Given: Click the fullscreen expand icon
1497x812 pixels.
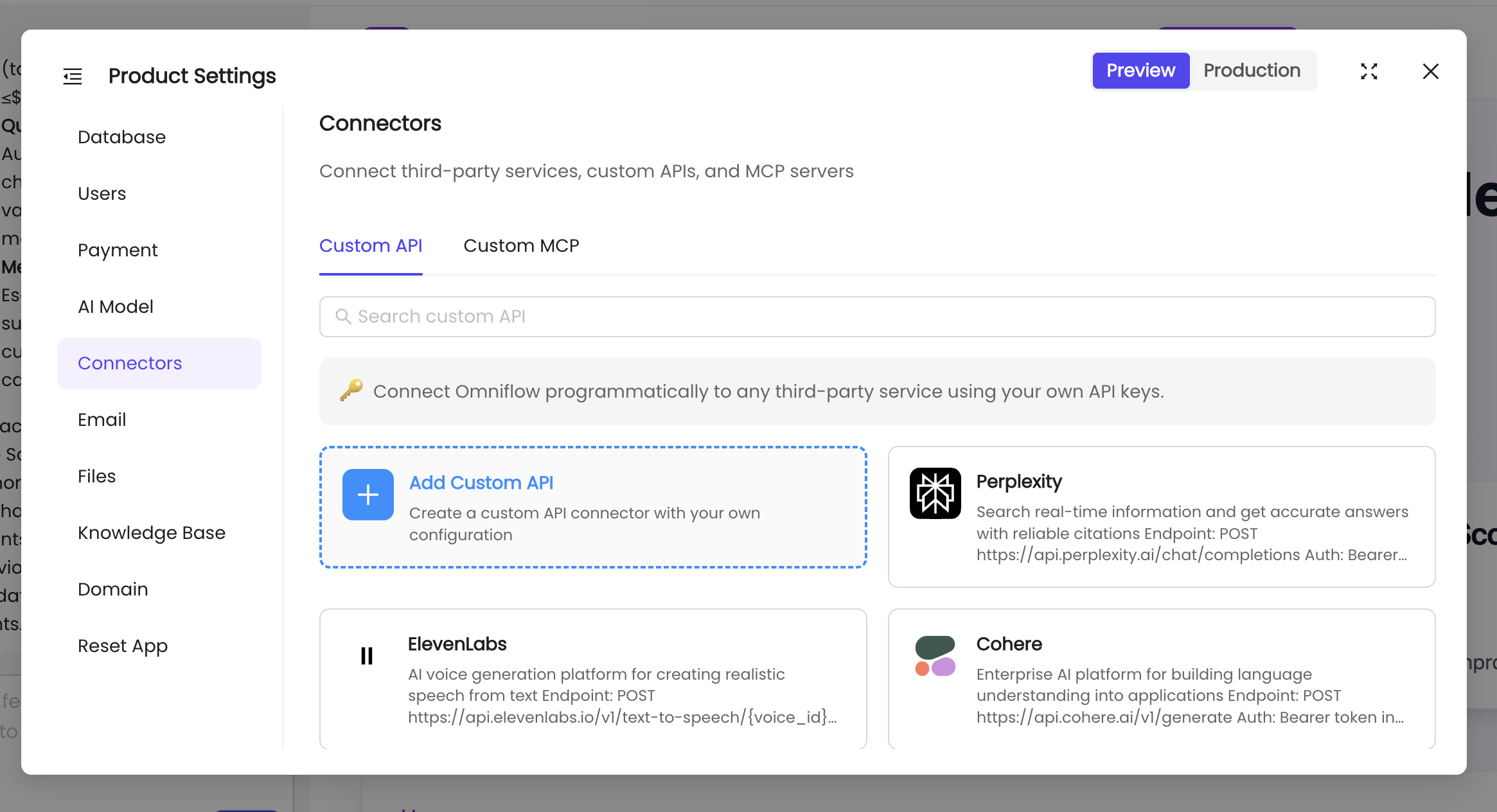Looking at the screenshot, I should [1369, 71].
